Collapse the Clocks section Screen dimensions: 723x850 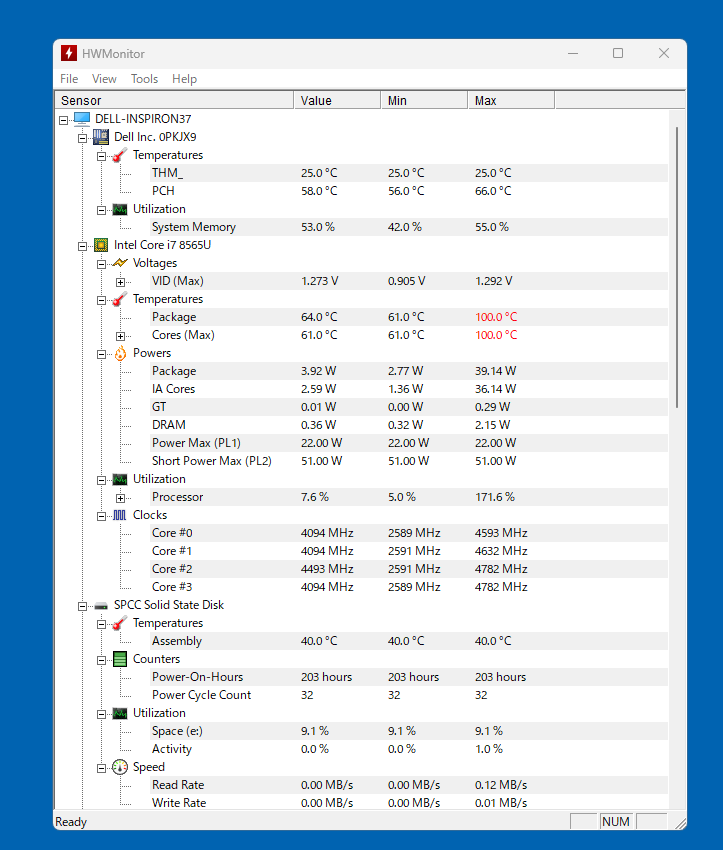coord(101,516)
